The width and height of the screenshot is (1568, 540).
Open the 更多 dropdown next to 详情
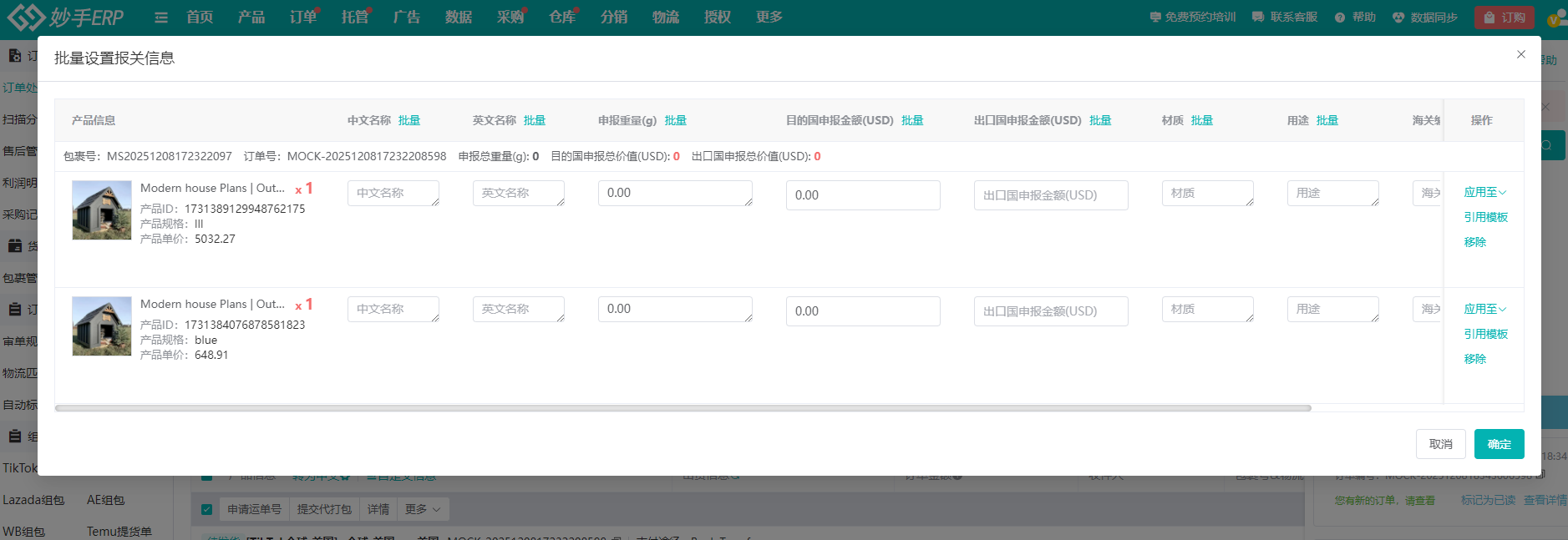tap(423, 509)
